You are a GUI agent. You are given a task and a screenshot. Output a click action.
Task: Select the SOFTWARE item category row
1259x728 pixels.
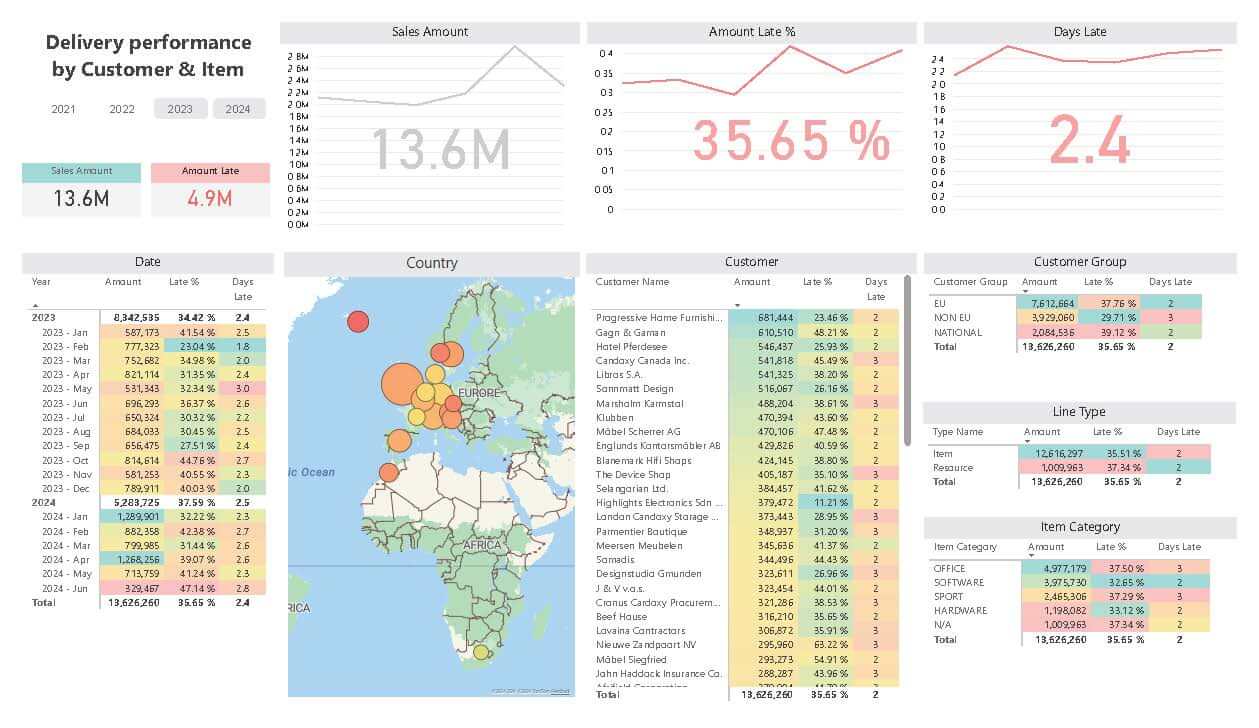click(x=958, y=582)
